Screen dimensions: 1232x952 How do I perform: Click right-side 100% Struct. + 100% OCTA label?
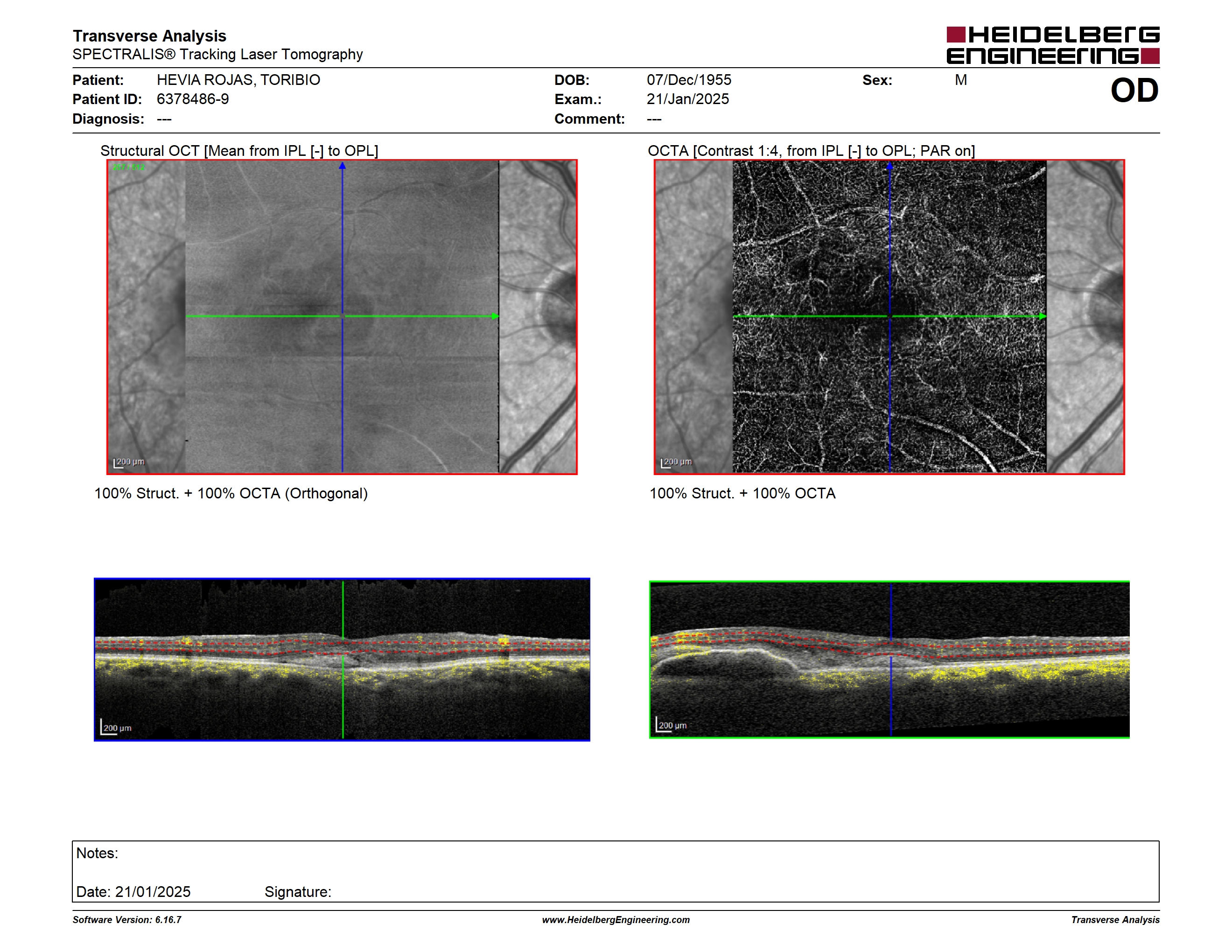742,493
